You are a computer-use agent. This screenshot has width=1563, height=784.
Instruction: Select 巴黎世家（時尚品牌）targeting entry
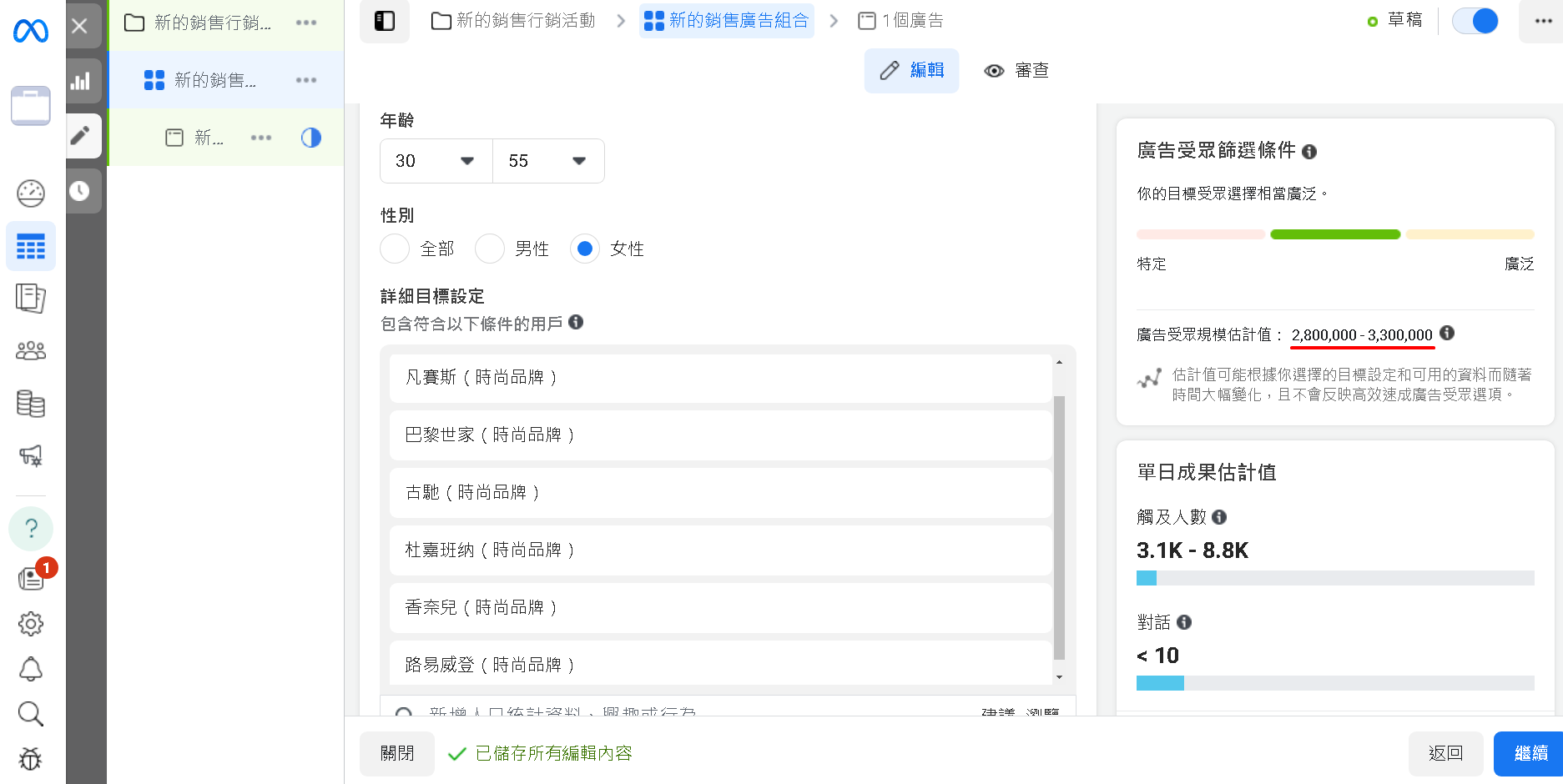720,435
